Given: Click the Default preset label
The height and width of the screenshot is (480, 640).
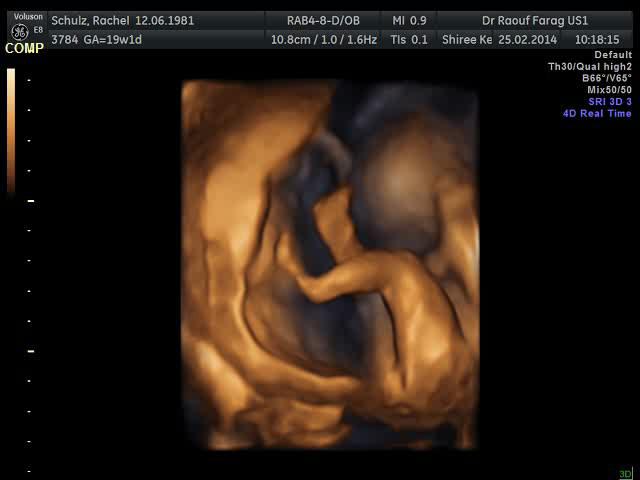Looking at the screenshot, I should [613, 55].
